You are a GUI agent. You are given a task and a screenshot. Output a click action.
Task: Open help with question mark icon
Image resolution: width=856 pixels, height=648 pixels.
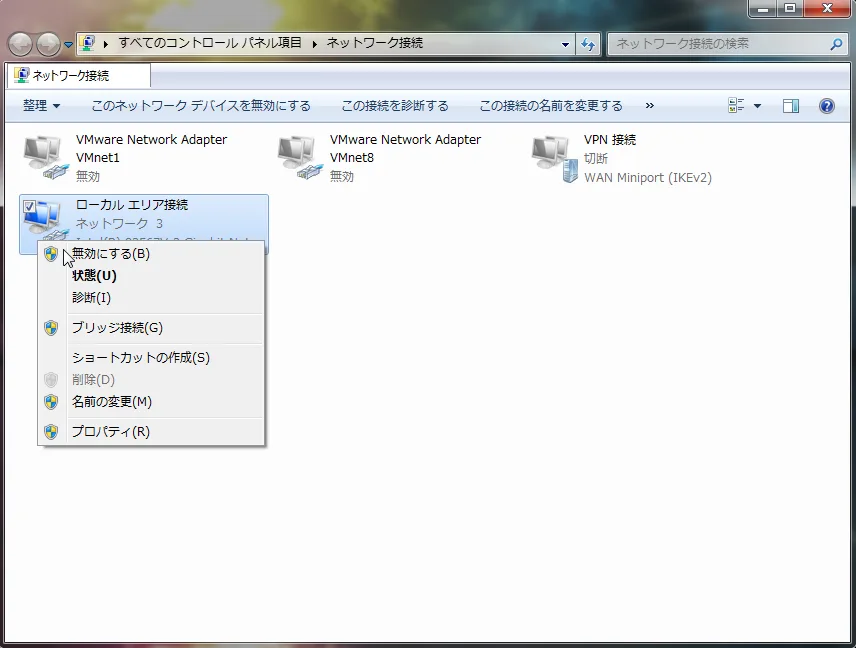[827, 105]
